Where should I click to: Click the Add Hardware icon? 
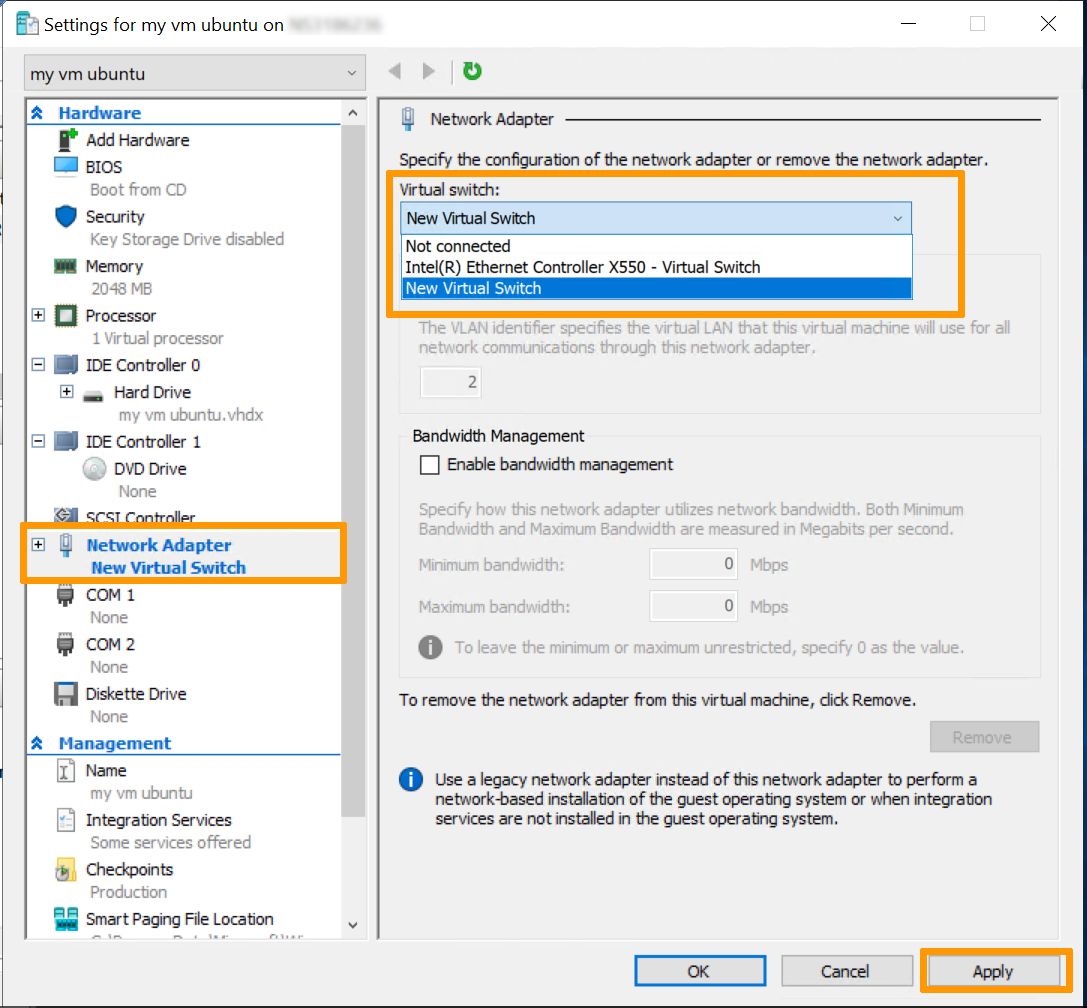coord(66,141)
